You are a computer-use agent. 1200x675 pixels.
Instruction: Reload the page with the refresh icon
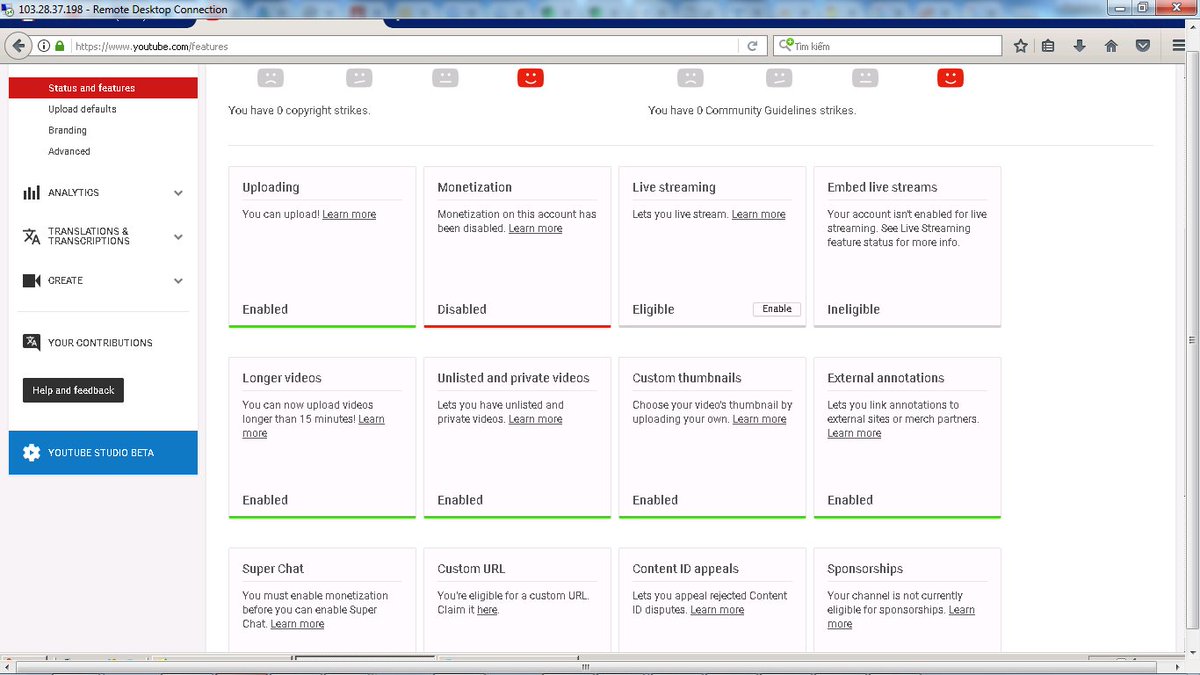click(753, 46)
